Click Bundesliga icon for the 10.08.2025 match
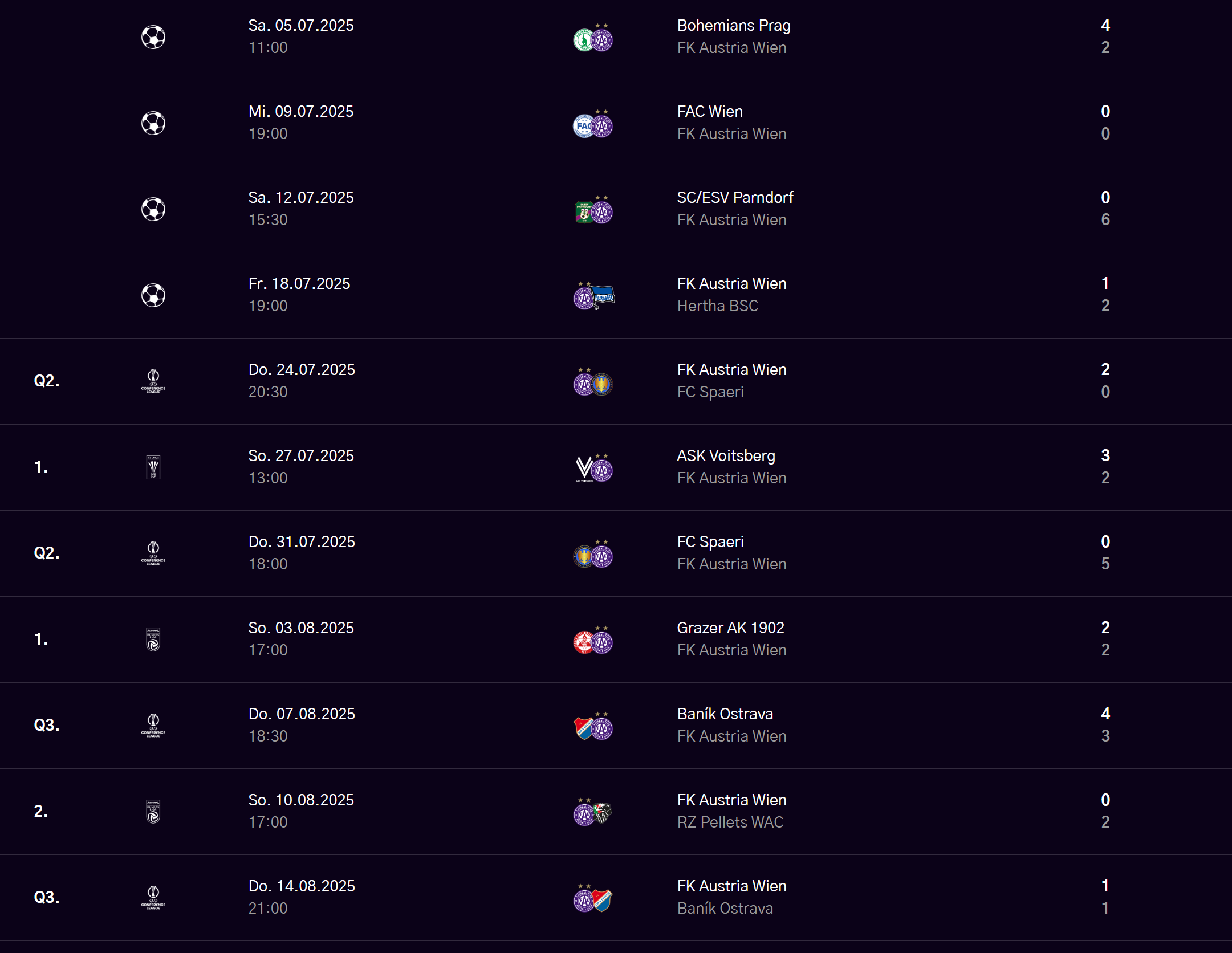1232x953 pixels. pyautogui.click(x=153, y=812)
